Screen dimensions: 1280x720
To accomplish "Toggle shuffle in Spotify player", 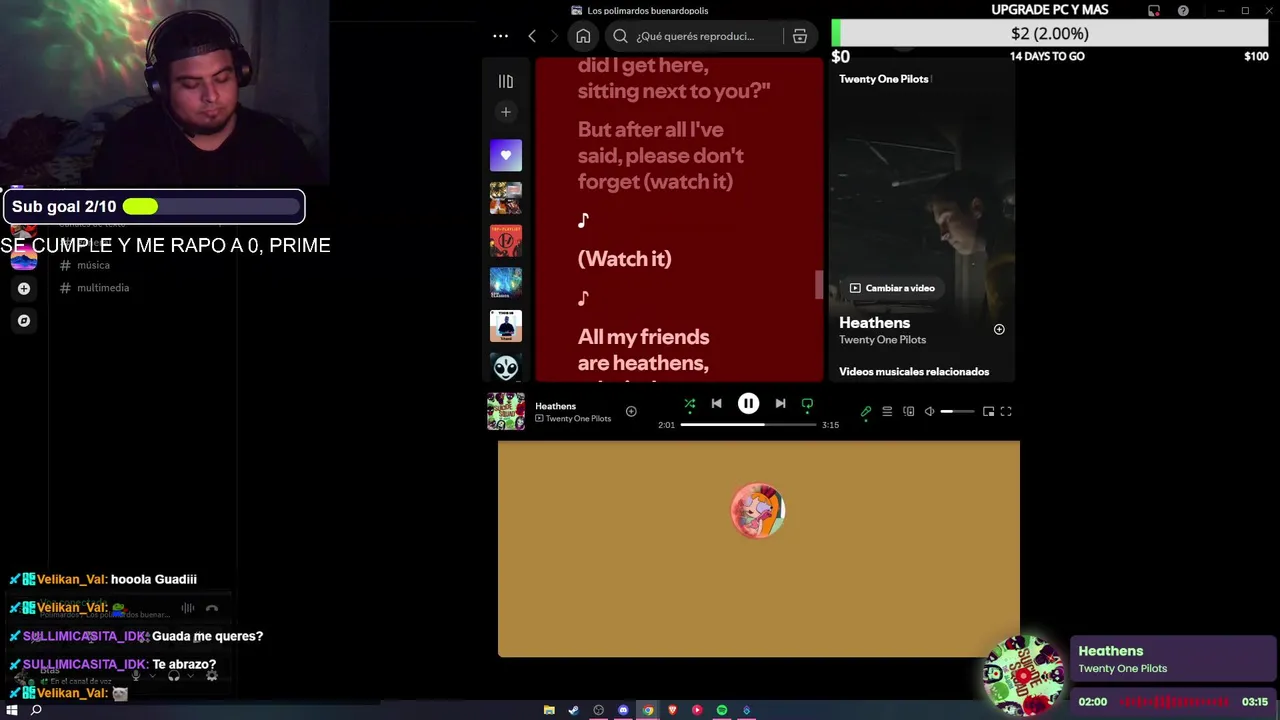I will pyautogui.click(x=689, y=404).
